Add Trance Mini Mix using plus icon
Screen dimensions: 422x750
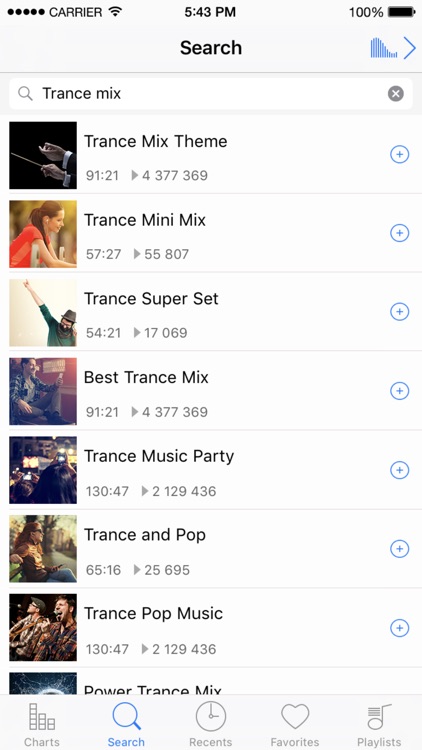pyautogui.click(x=400, y=233)
